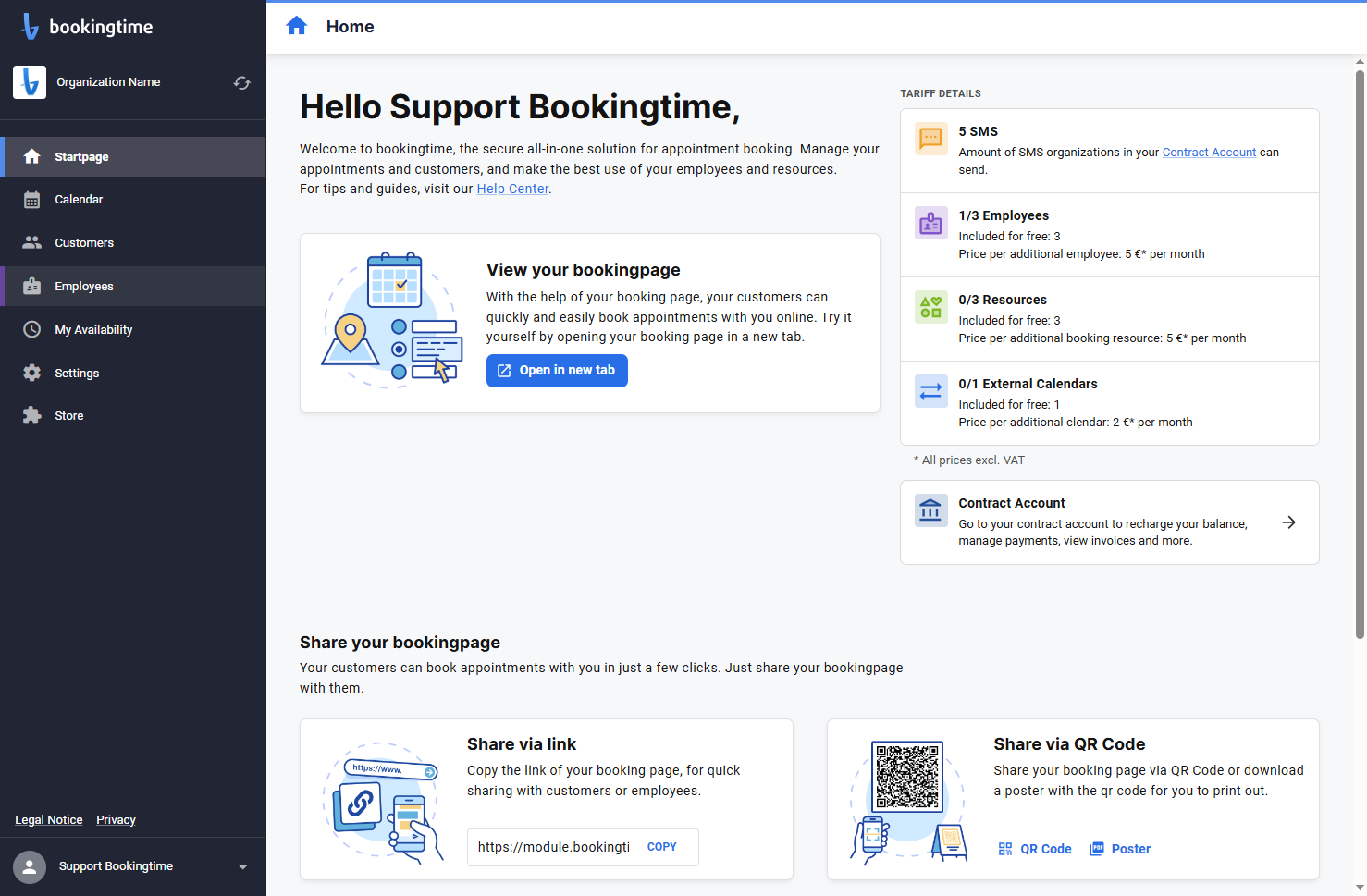Click the SMS chat bubble icon
1367x896 pixels.
930,139
